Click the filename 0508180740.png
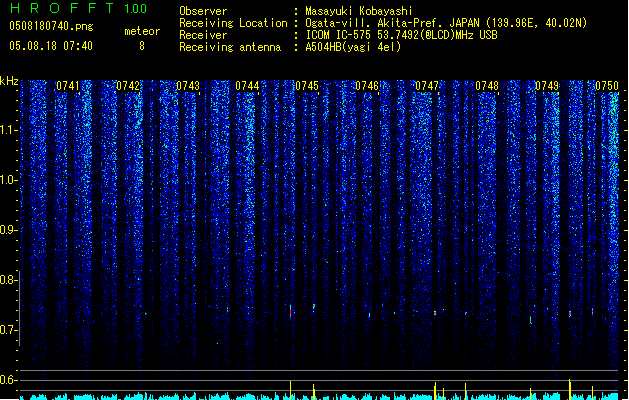 point(51,26)
